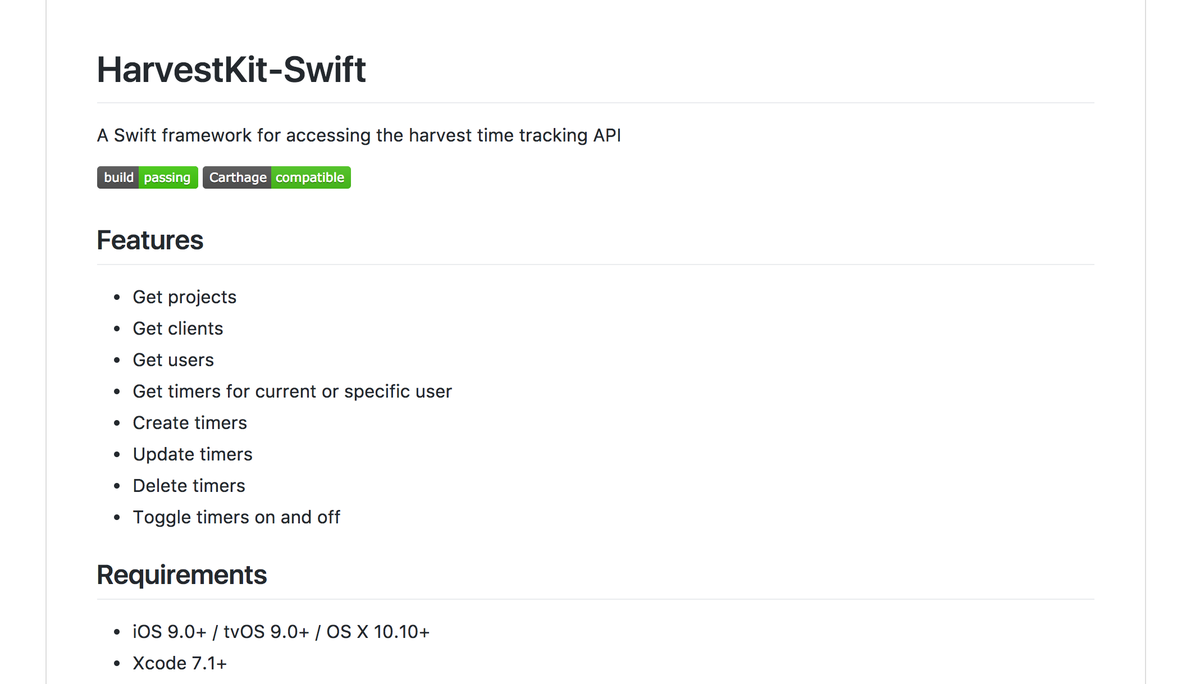Click the 'Update timers' list item
The image size is (1200, 684).
pos(193,454)
